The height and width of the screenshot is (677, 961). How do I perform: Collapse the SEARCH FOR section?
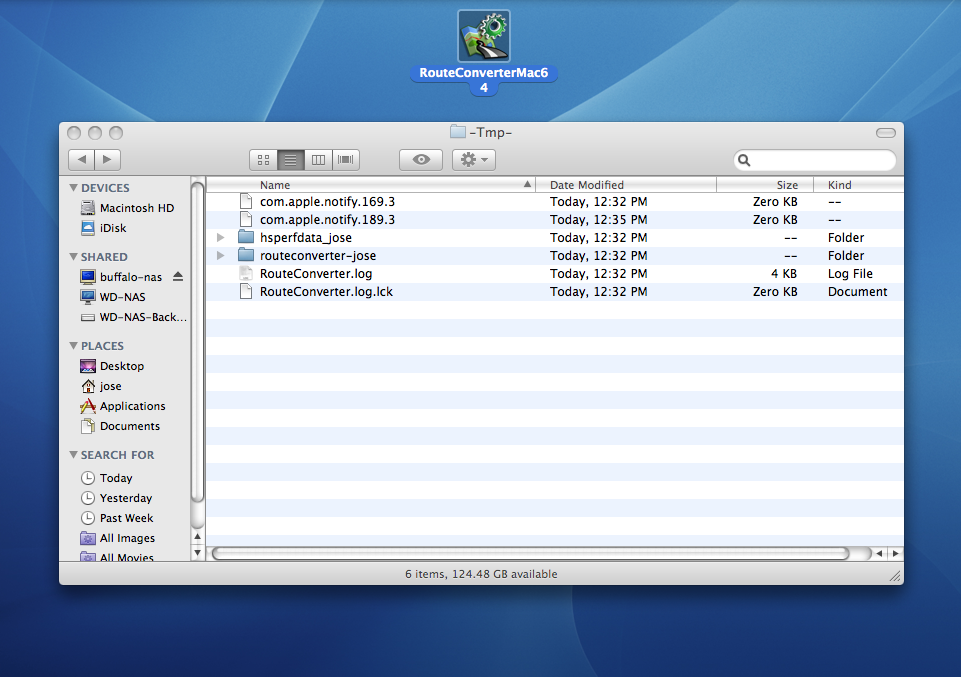74,455
